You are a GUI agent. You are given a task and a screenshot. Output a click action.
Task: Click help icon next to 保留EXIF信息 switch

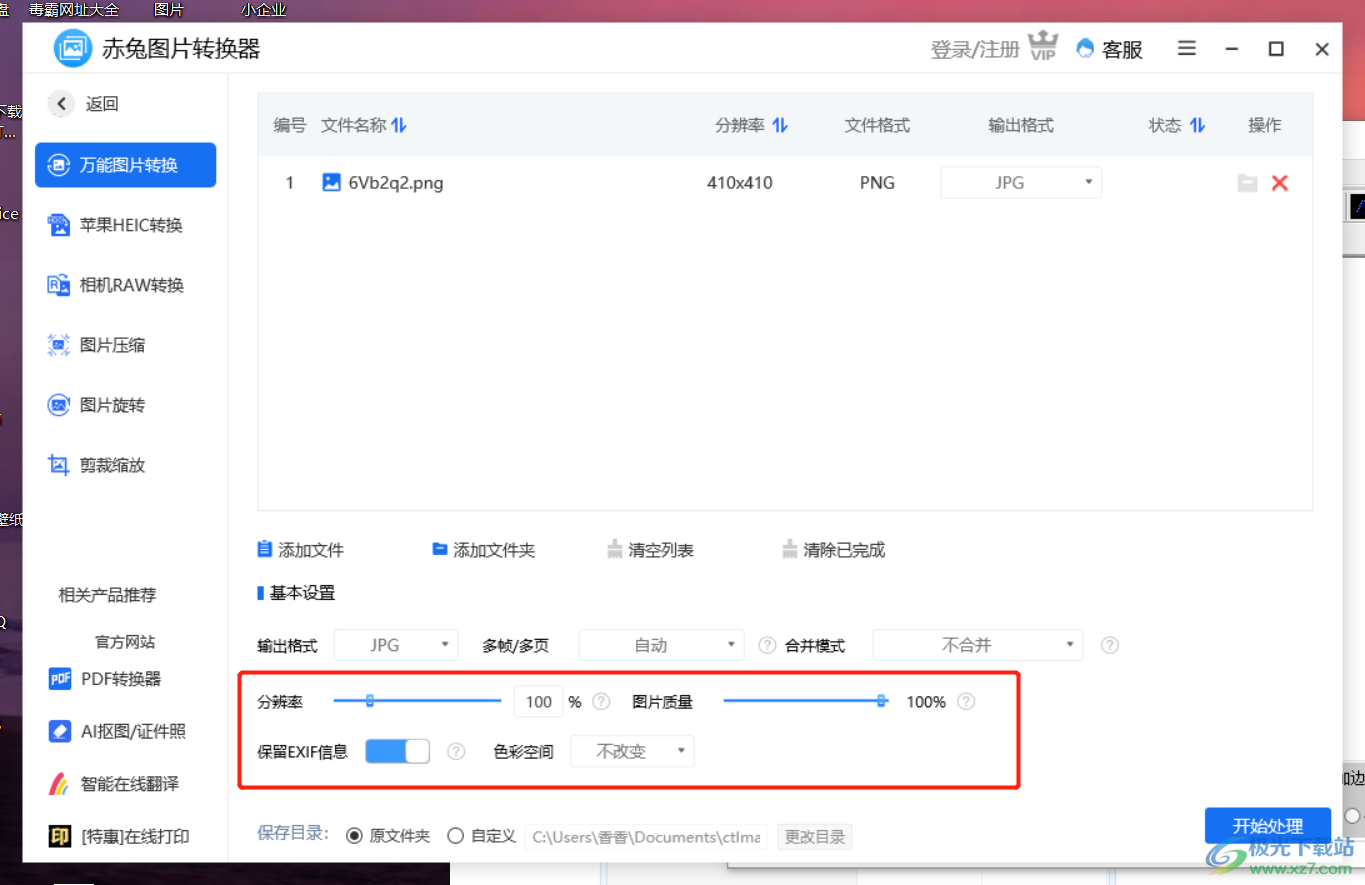pos(456,751)
